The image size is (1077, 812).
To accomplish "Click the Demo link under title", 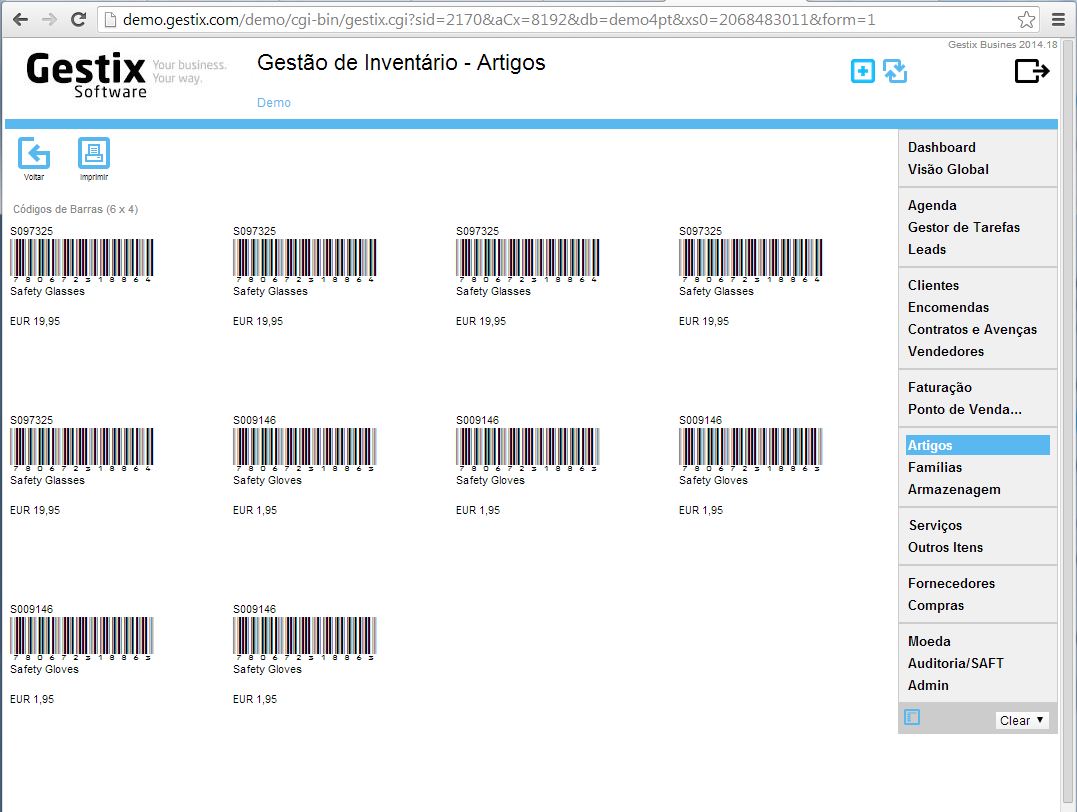I will [273, 102].
